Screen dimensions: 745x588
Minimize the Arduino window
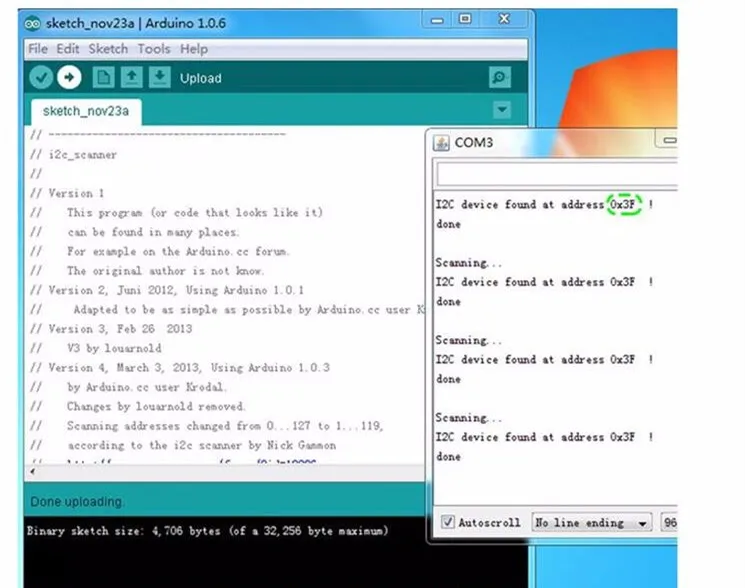click(x=437, y=20)
